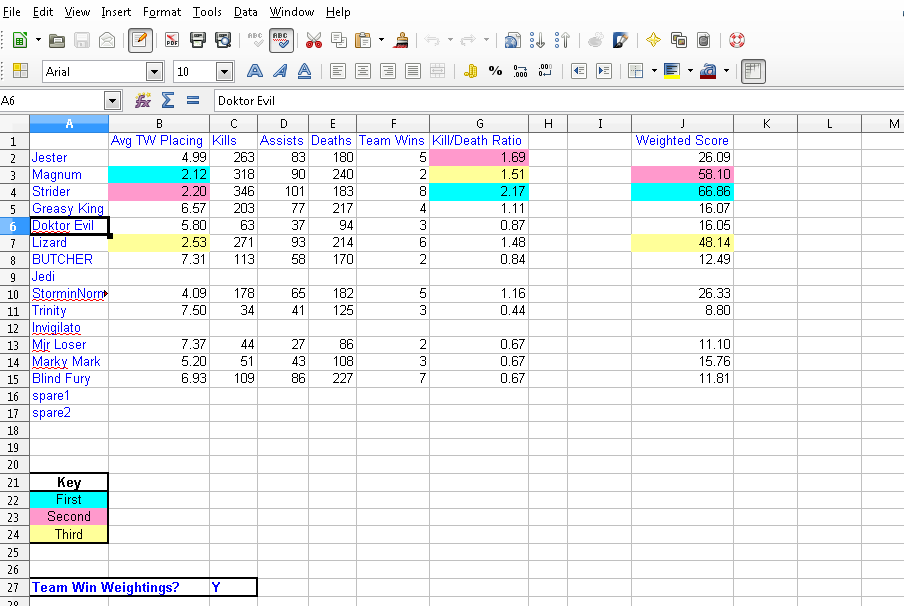
Task: Toggle AutoSpellcheck on or off
Action: coord(281,40)
